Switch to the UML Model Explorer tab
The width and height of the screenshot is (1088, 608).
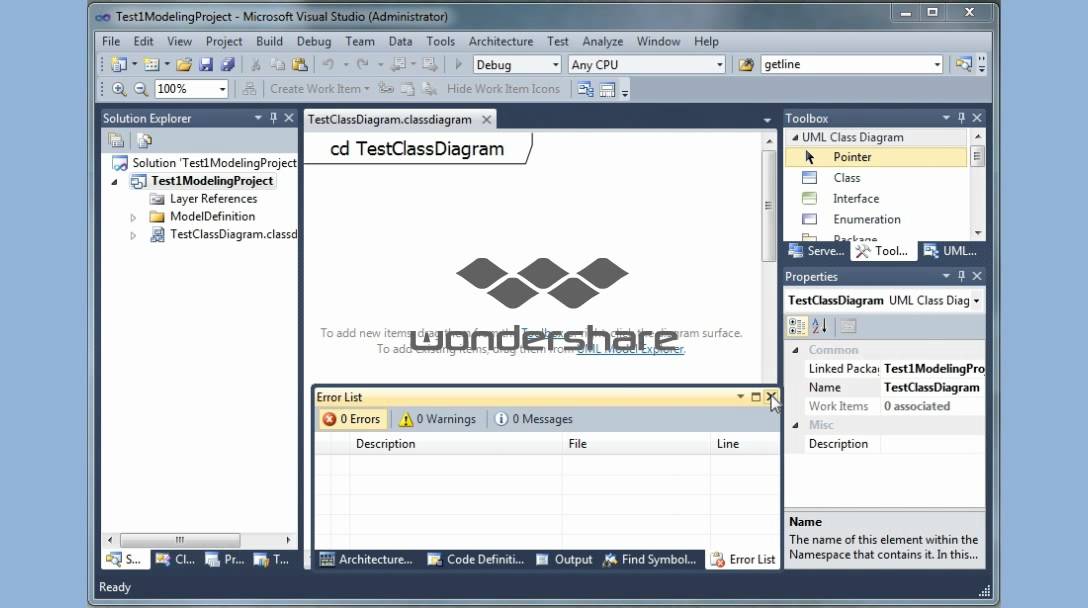tap(950, 251)
